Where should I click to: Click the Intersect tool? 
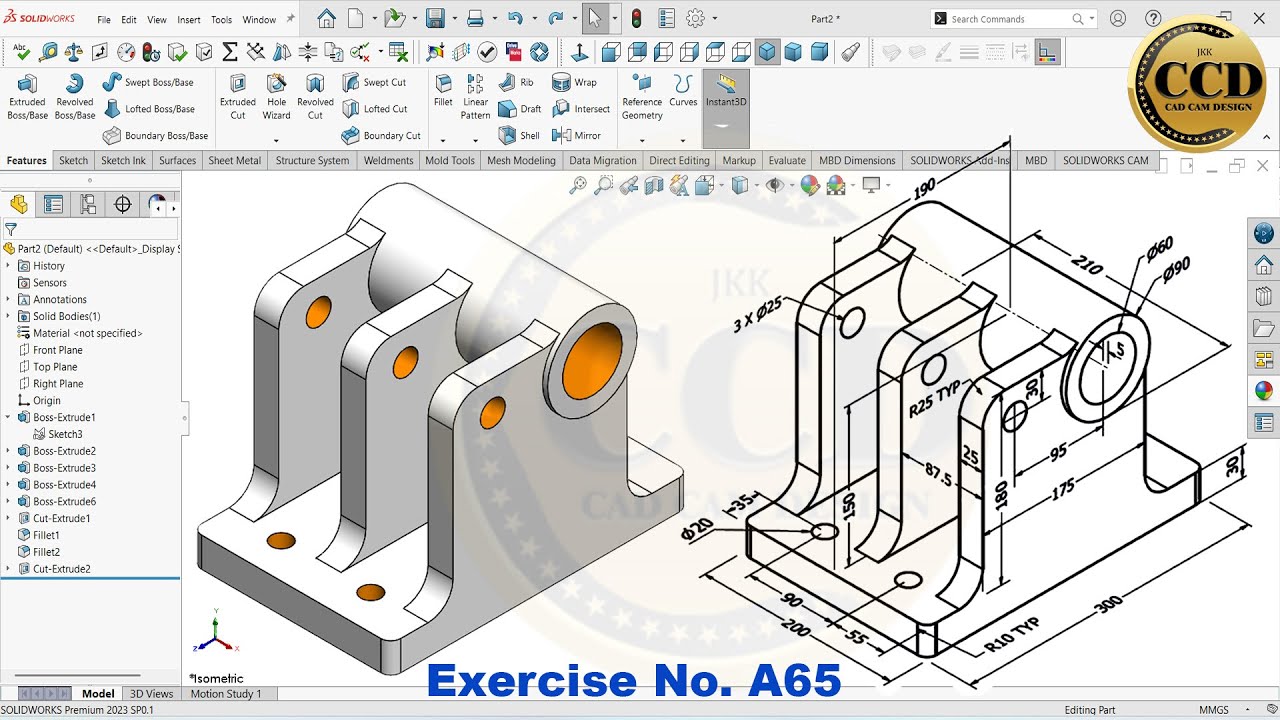pyautogui.click(x=581, y=109)
